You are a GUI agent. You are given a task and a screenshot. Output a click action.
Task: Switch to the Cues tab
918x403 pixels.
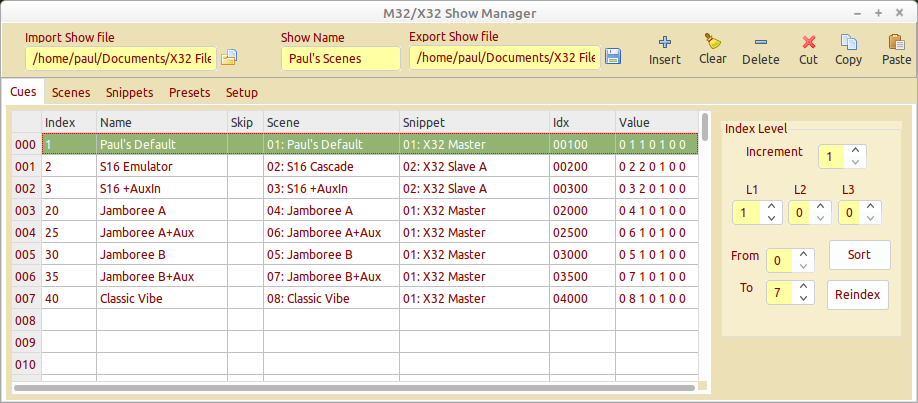coord(23,92)
